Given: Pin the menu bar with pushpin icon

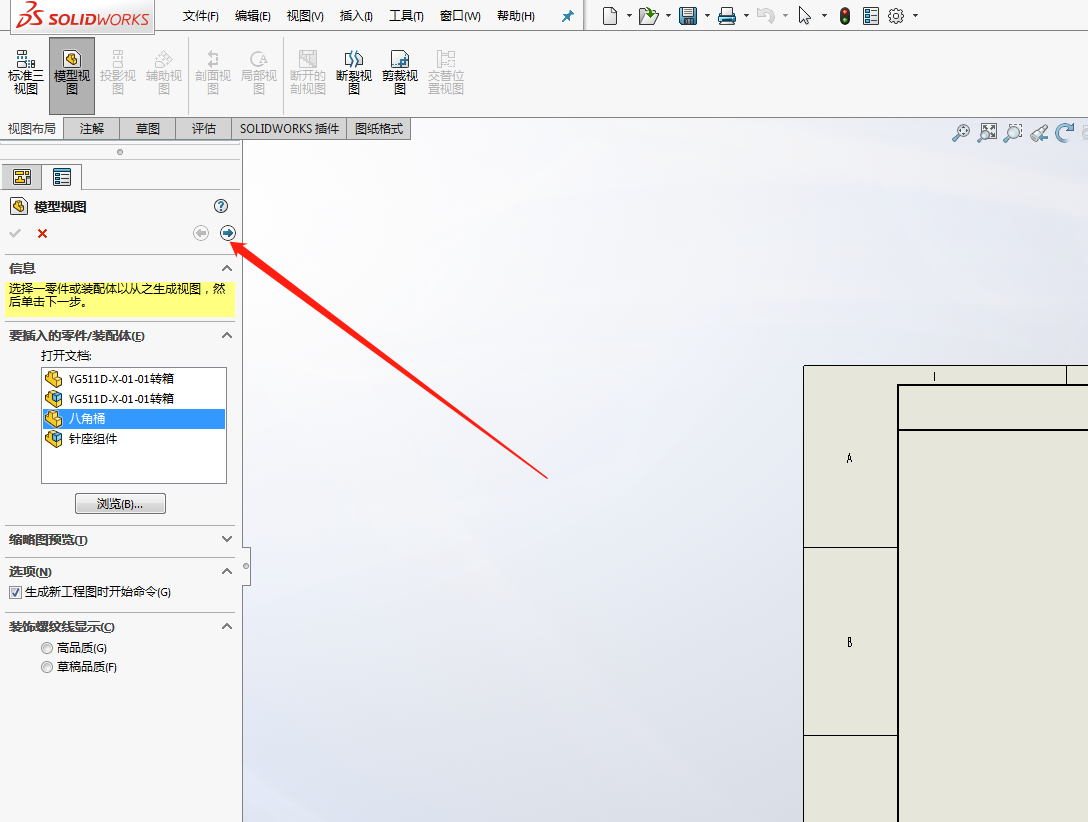Looking at the screenshot, I should point(568,16).
